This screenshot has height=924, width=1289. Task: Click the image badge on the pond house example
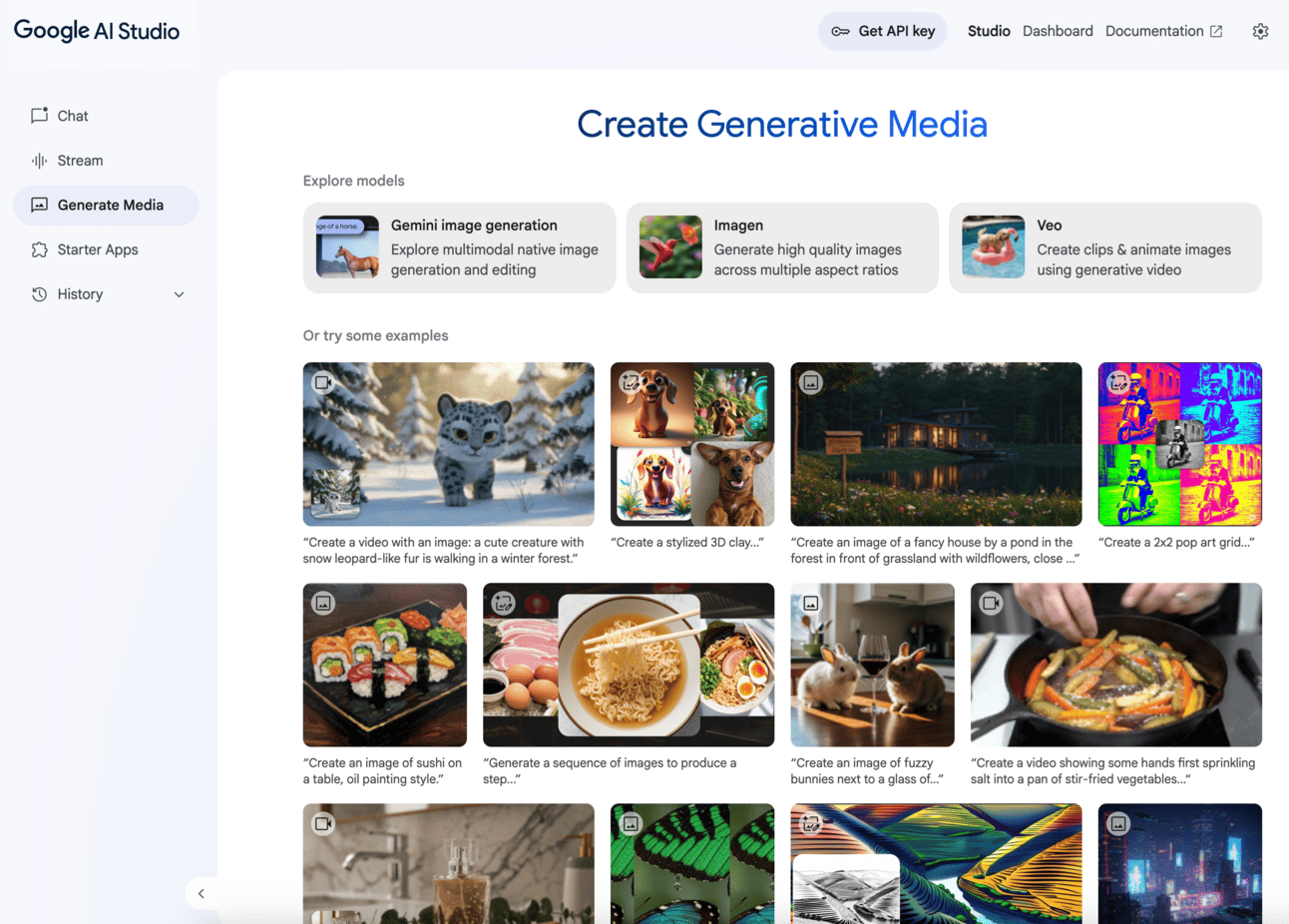click(811, 382)
